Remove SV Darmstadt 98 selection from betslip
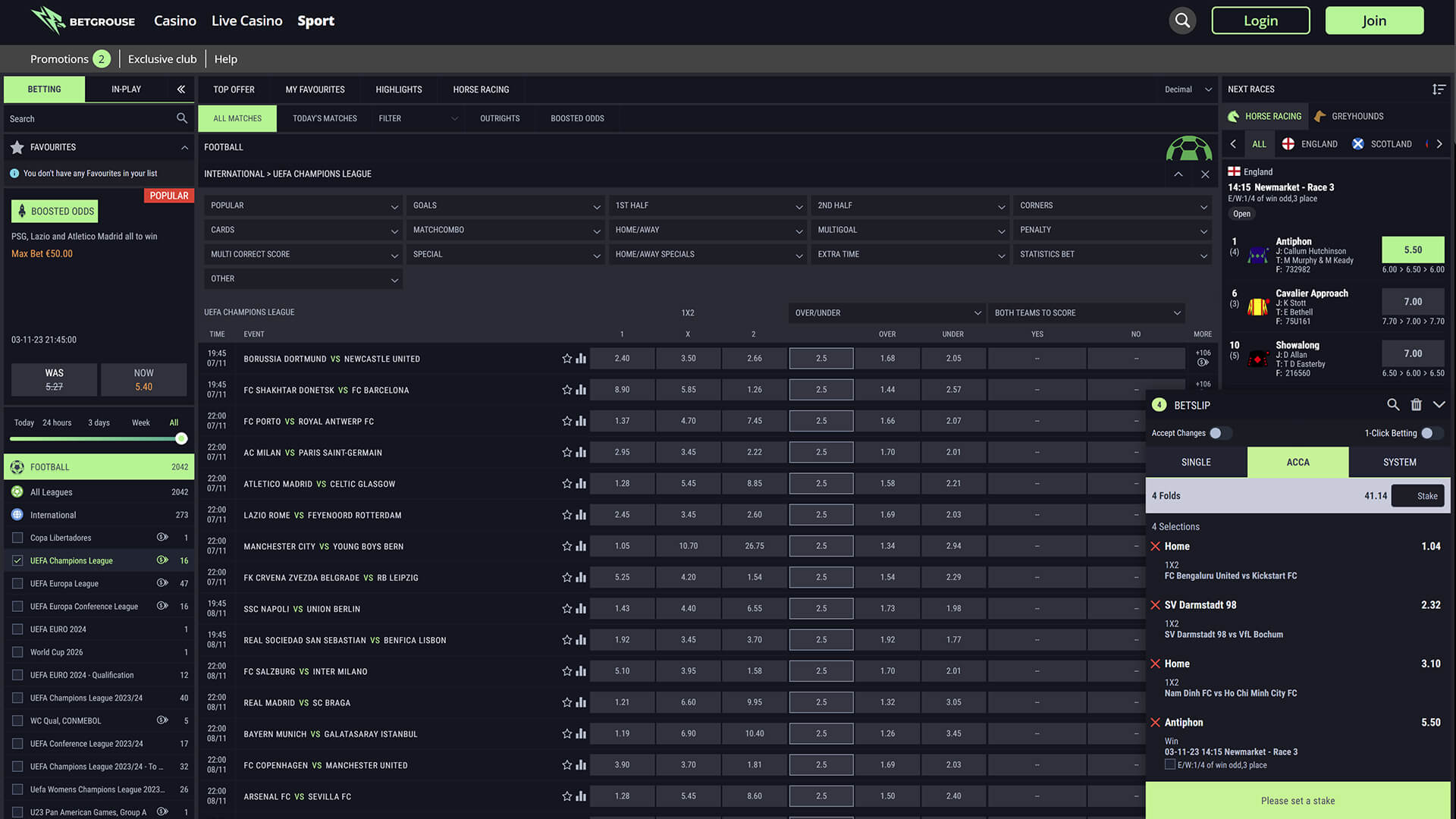 (x=1156, y=605)
